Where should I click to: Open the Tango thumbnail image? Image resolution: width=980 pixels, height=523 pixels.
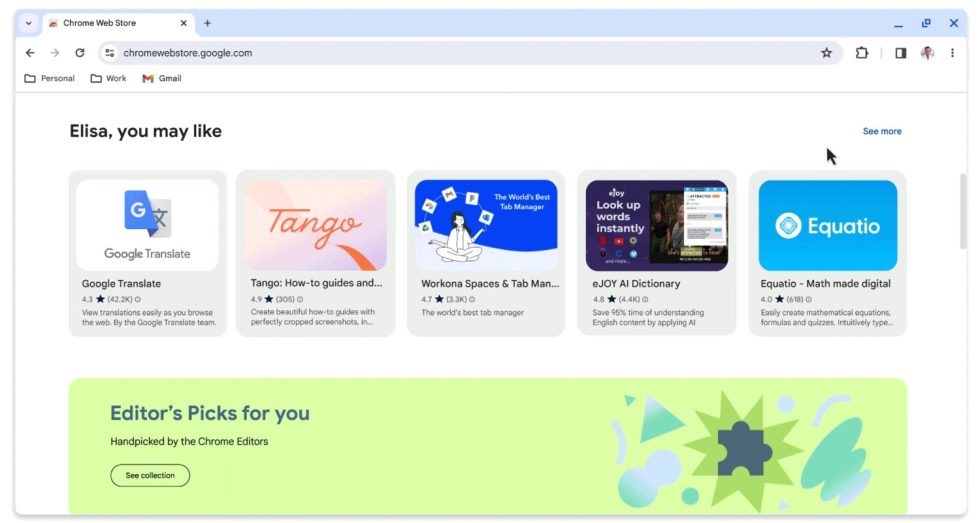(x=316, y=225)
